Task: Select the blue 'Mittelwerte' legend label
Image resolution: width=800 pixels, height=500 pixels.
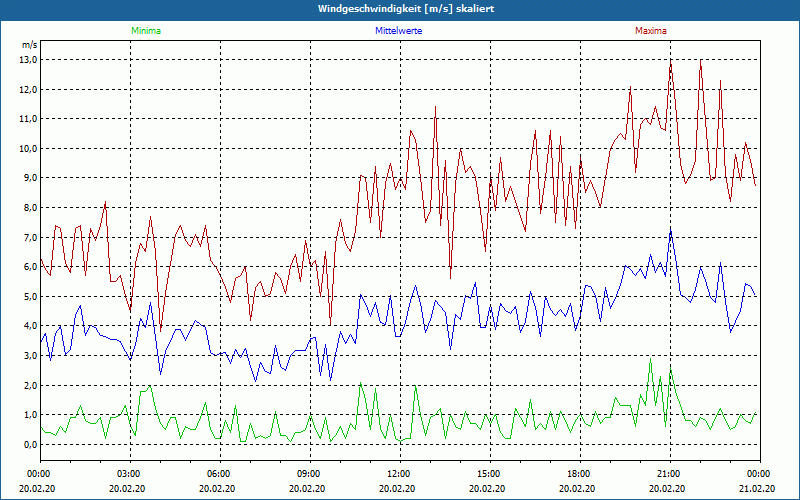Action: pyautogui.click(x=398, y=31)
